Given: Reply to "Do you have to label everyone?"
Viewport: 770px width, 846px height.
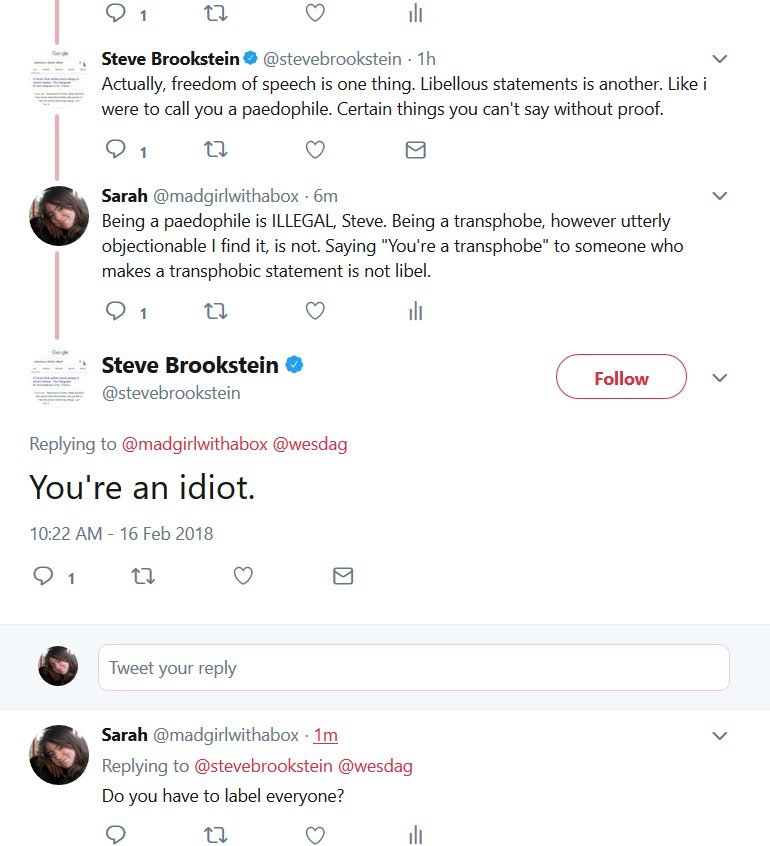Looking at the screenshot, I should coord(115,834).
